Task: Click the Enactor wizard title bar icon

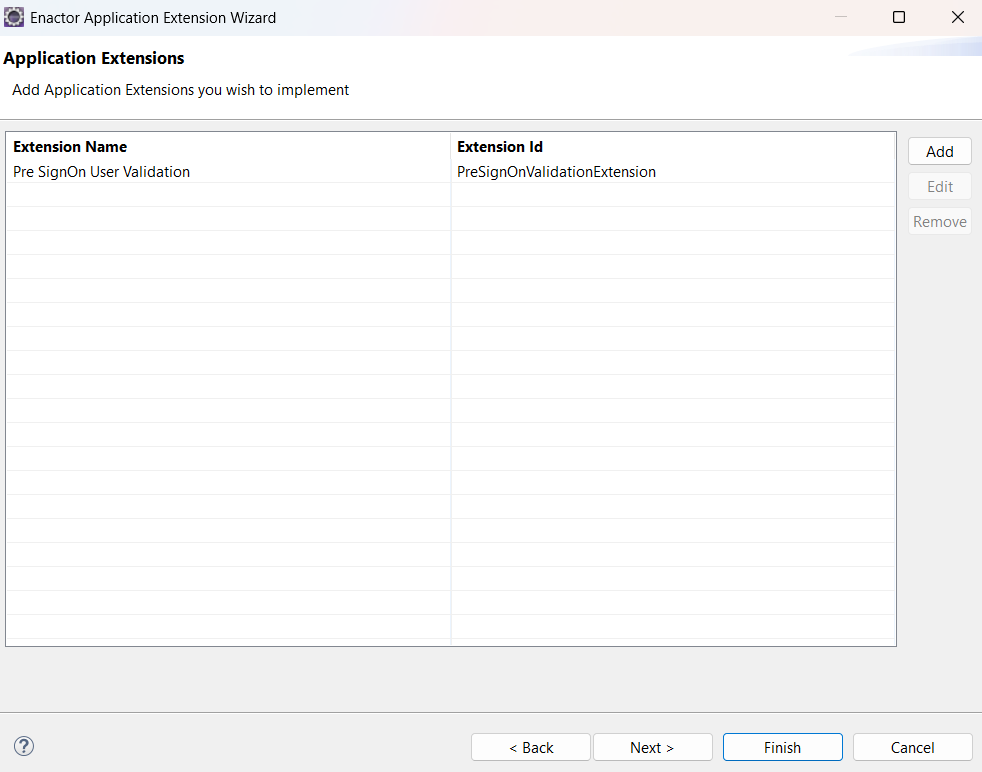Action: coord(15,17)
